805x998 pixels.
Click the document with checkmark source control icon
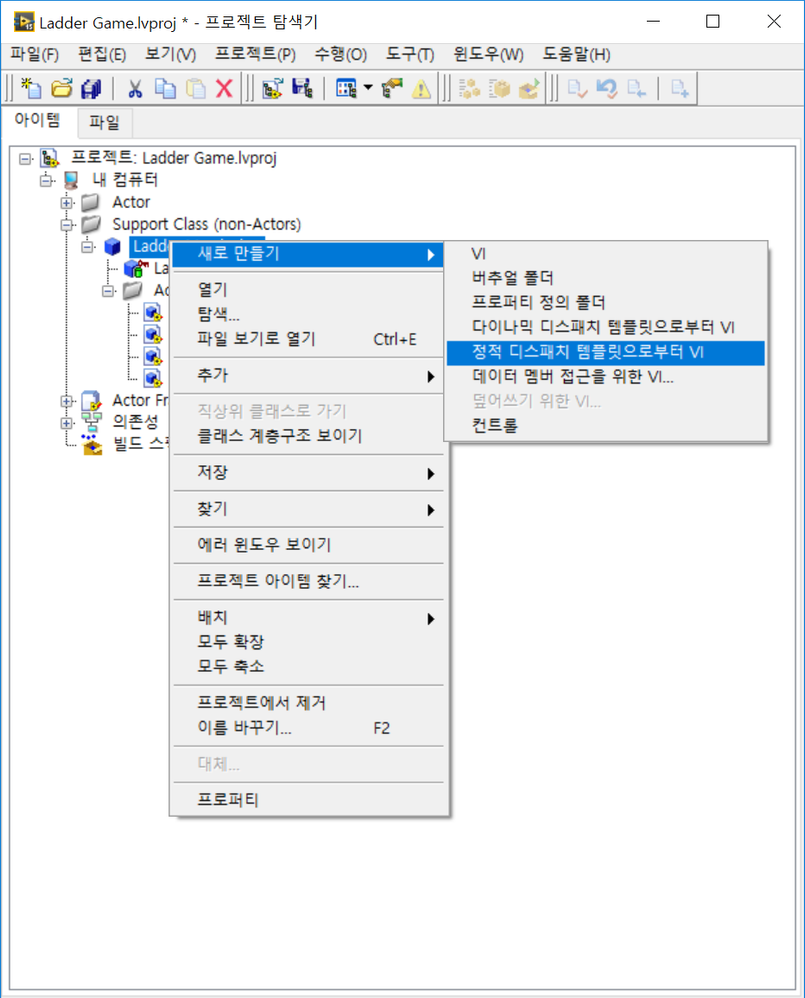pyautogui.click(x=577, y=88)
